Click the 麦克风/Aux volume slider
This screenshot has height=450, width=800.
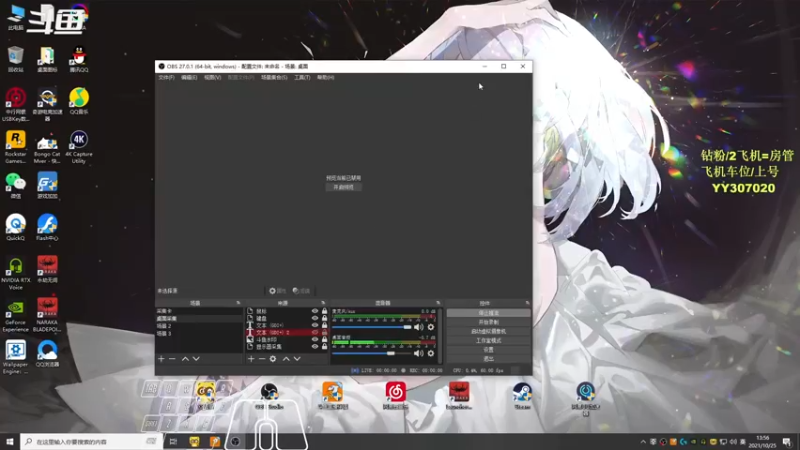pyautogui.click(x=371, y=327)
